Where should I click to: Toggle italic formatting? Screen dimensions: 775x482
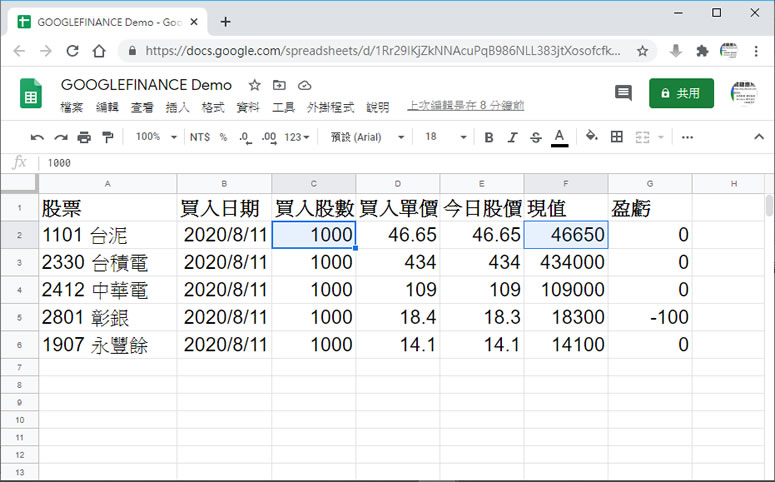[513, 137]
